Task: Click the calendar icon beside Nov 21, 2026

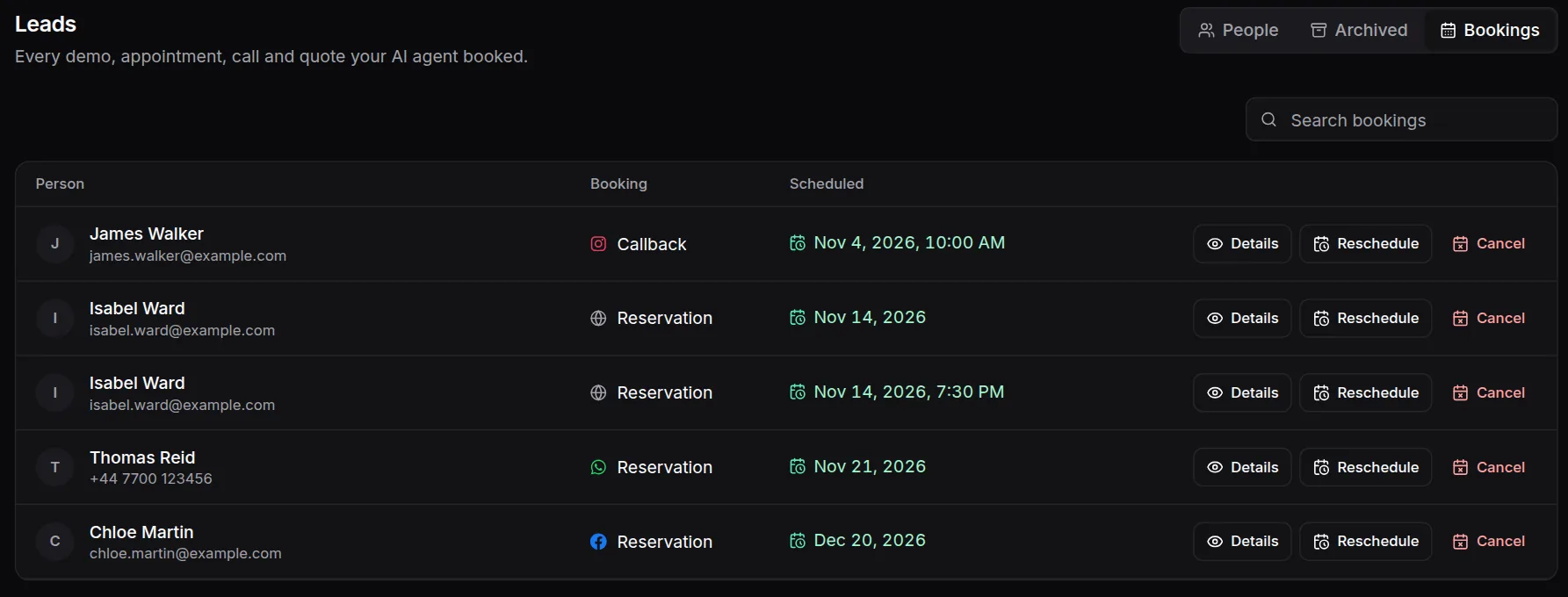Action: (798, 467)
